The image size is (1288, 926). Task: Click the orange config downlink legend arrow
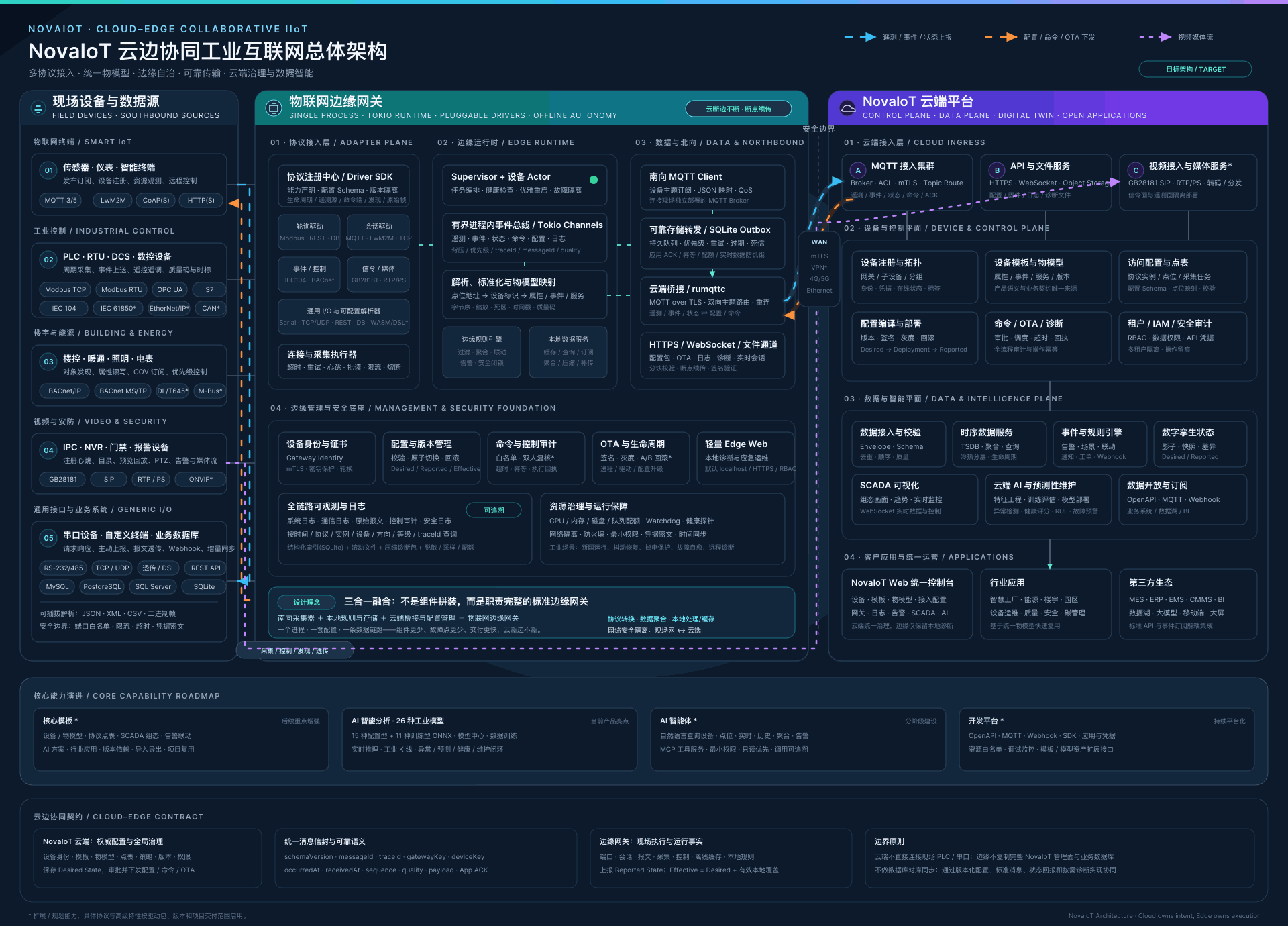click(1002, 37)
